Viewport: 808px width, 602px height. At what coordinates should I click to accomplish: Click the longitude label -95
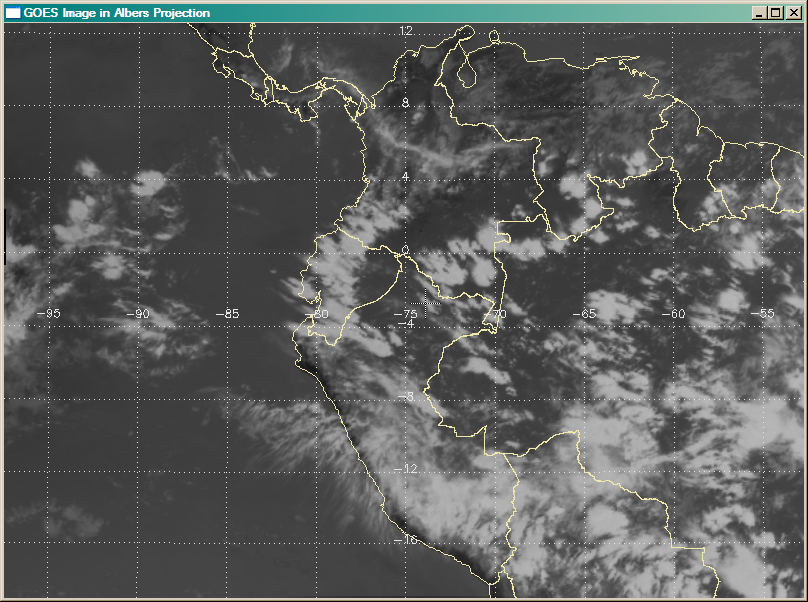tap(48, 313)
